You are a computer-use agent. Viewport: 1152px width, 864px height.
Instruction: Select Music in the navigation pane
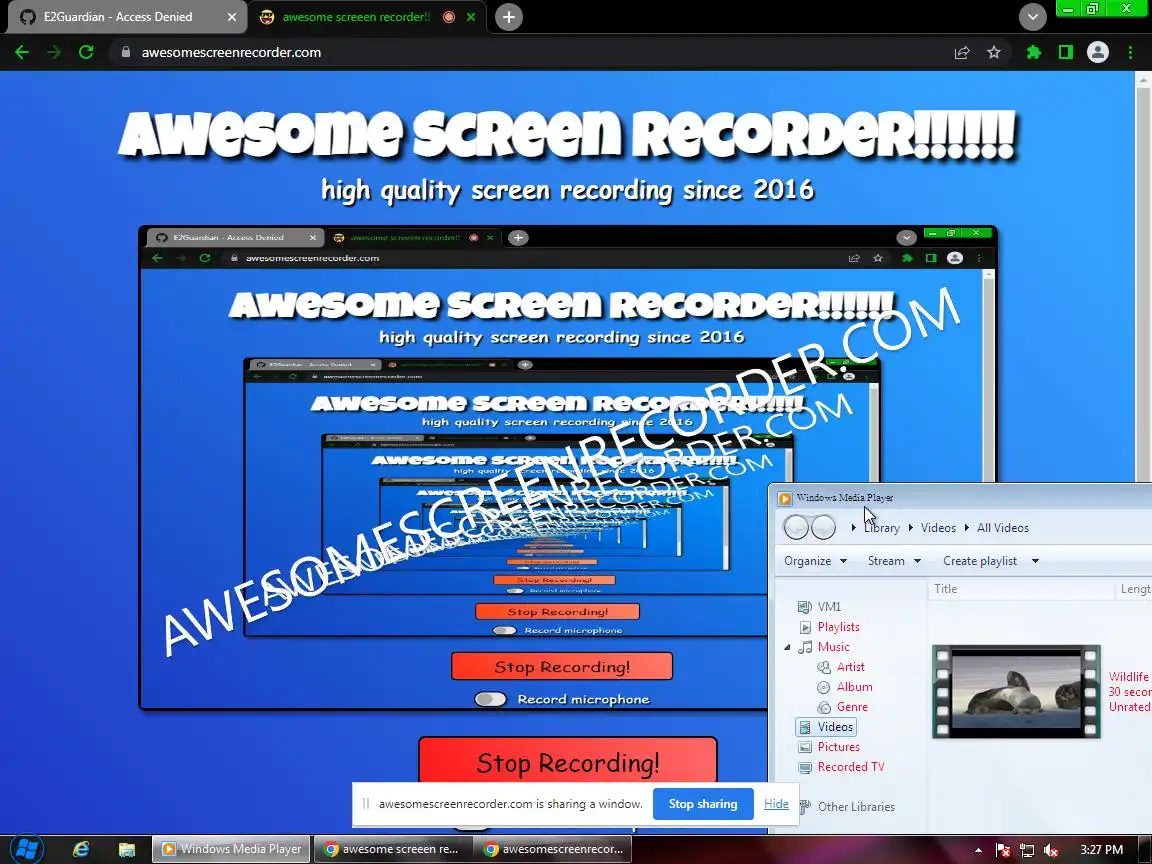(x=833, y=647)
